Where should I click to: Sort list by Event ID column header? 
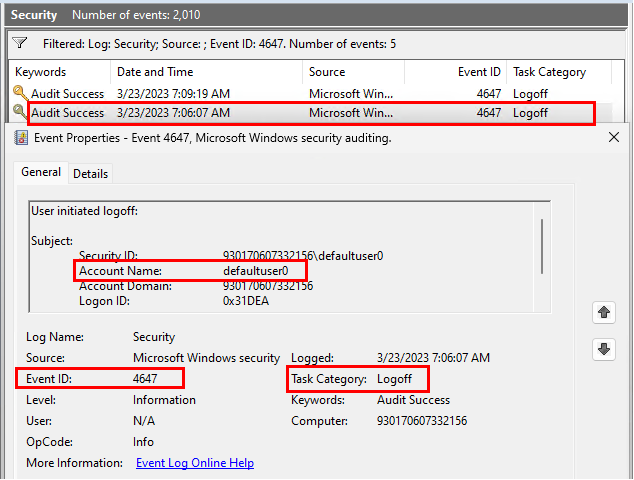coord(479,72)
